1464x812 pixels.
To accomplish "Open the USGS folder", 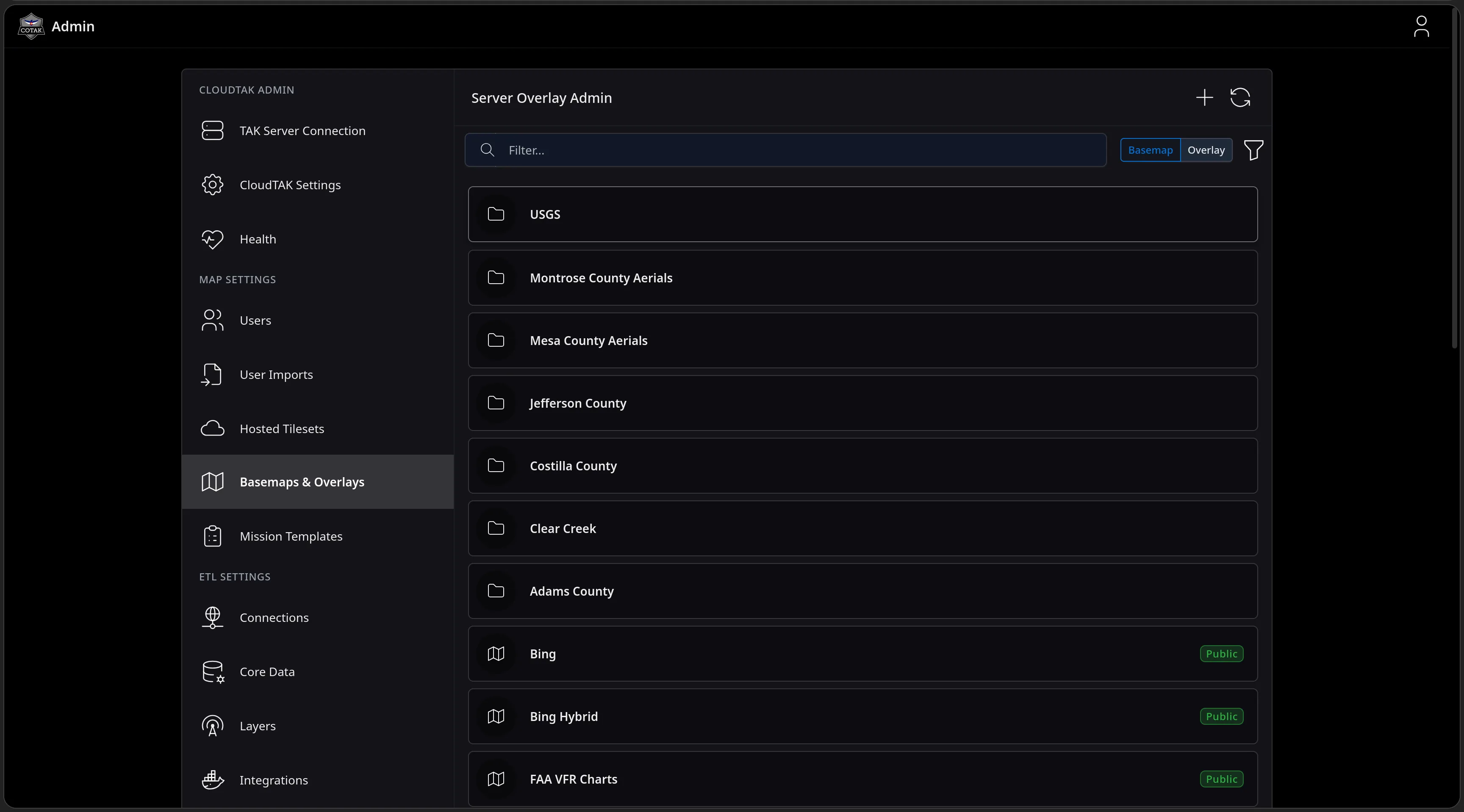I will pos(863,214).
